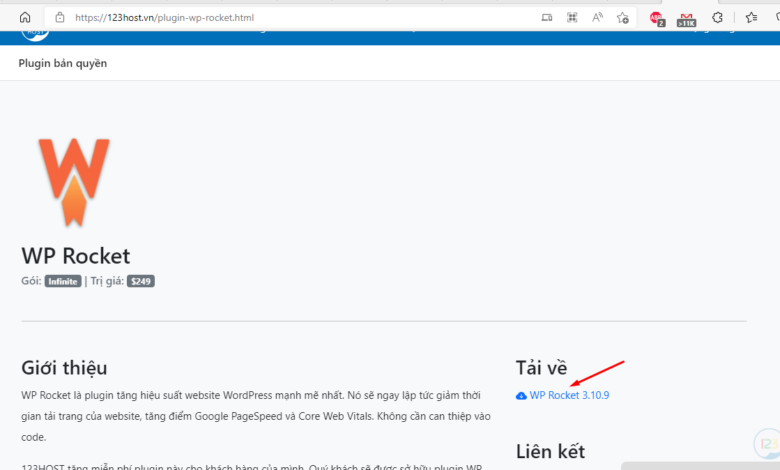780x470 pixels.
Task: View site security info via lock icon
Action: [x=60, y=18]
